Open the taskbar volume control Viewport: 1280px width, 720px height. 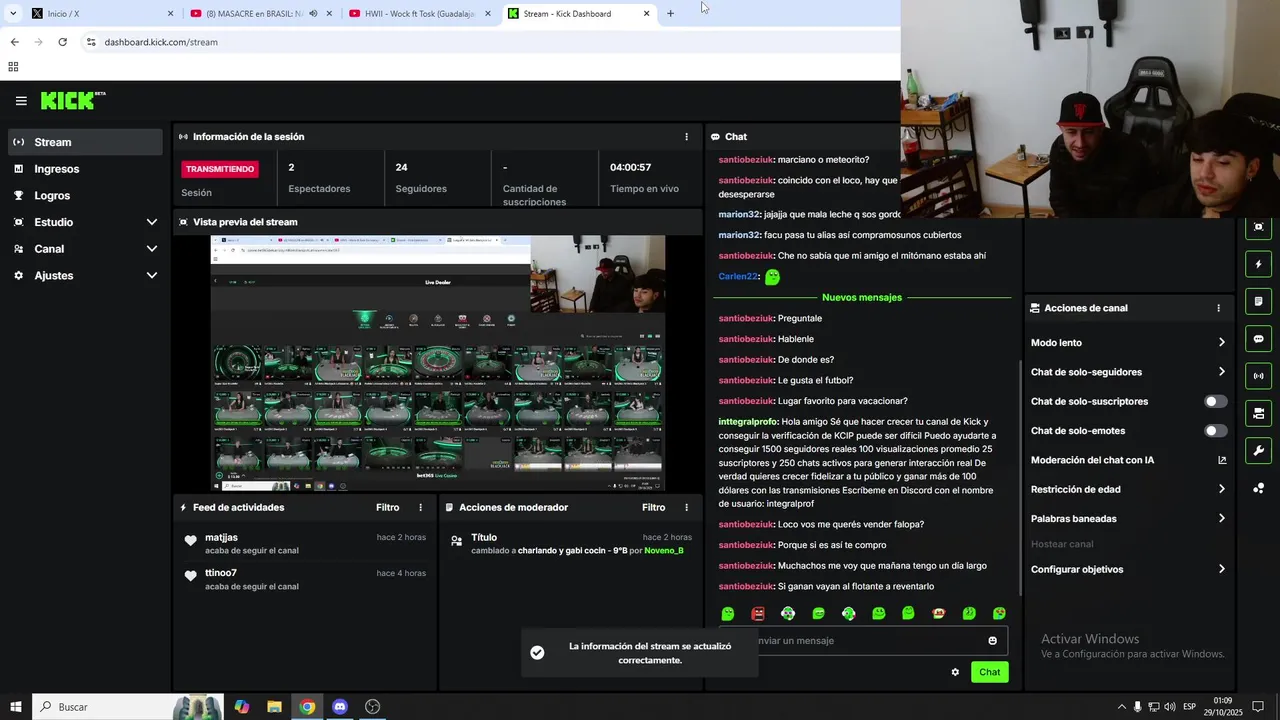click(x=1169, y=707)
